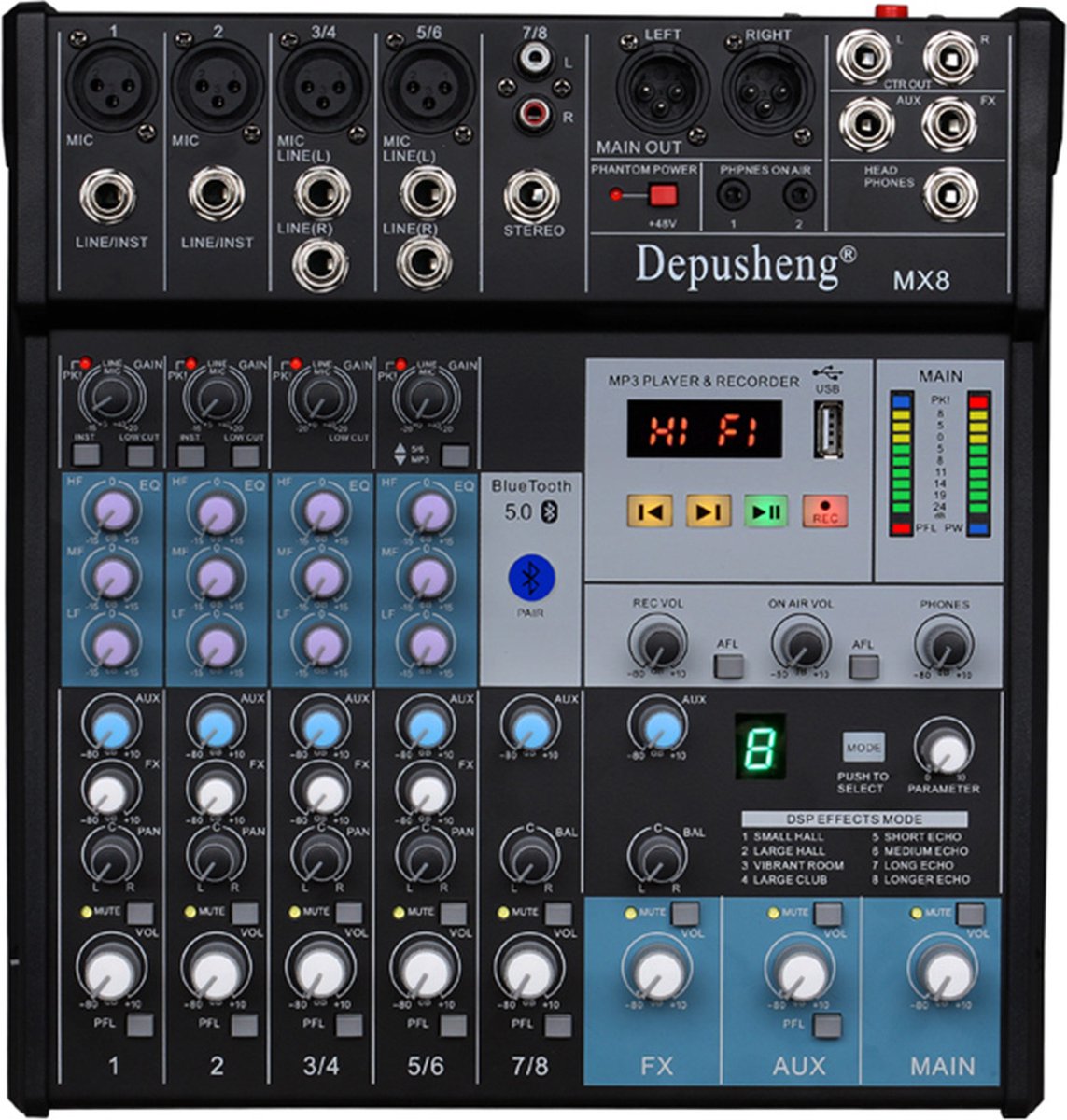Toggle AFL button beside ON AIR VOL knob
This screenshot has height=1120, width=1067.
pyautogui.click(x=864, y=665)
